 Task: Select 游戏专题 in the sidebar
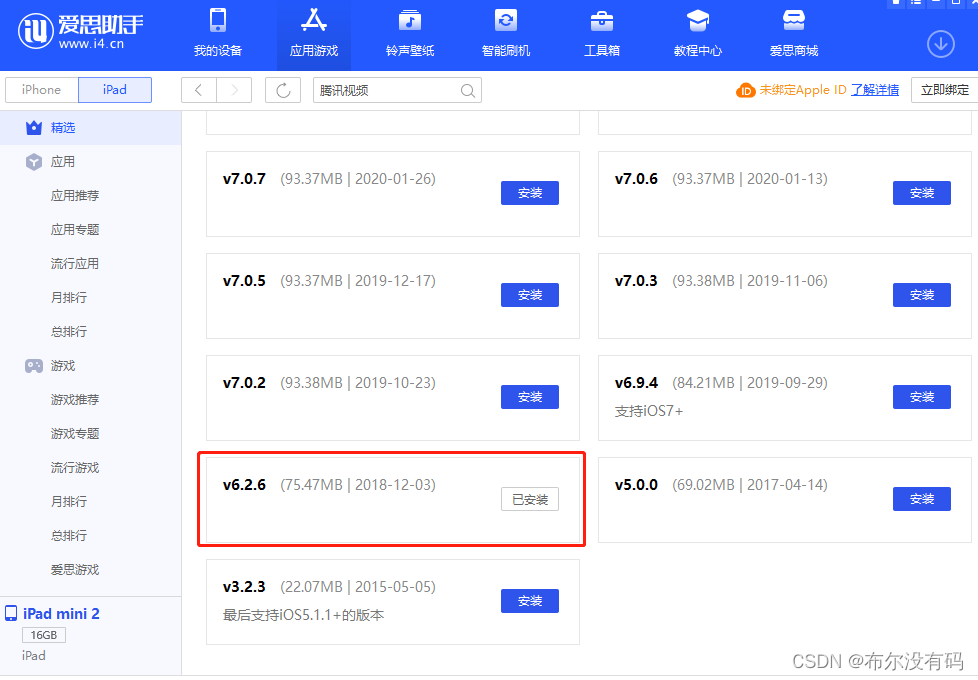pyautogui.click(x=75, y=434)
